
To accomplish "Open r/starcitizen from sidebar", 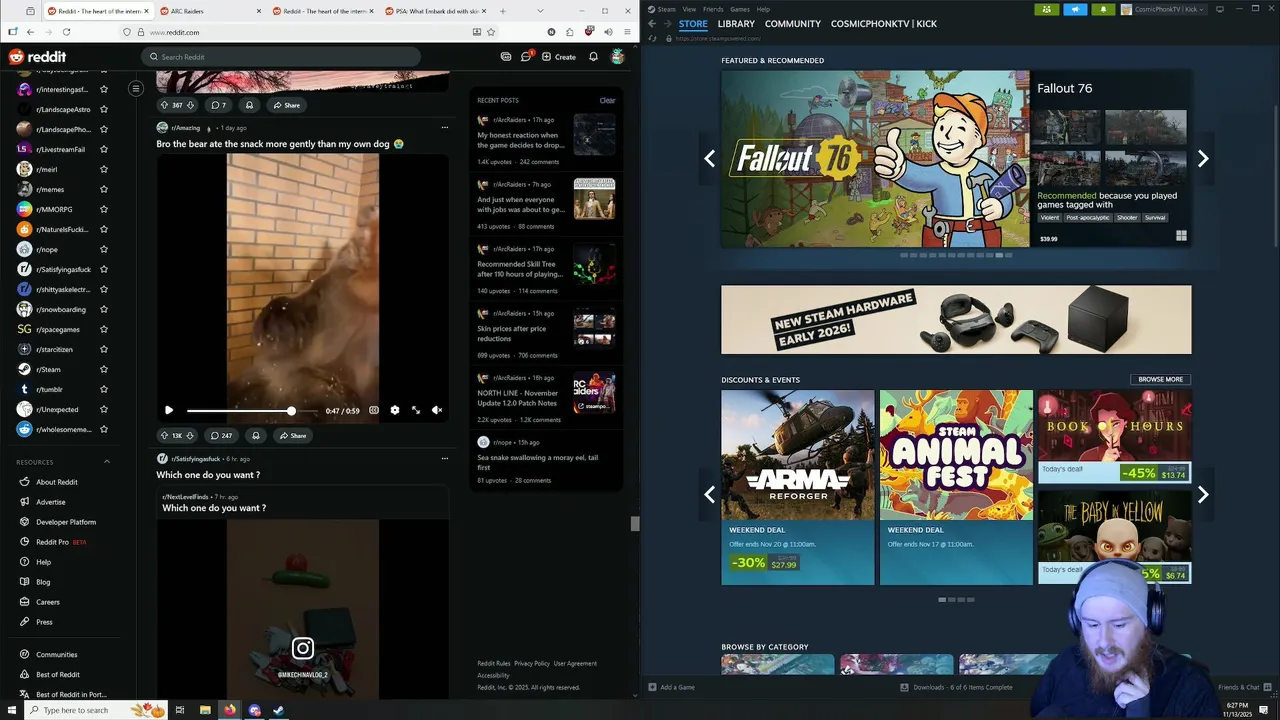I will pyautogui.click(x=54, y=349).
